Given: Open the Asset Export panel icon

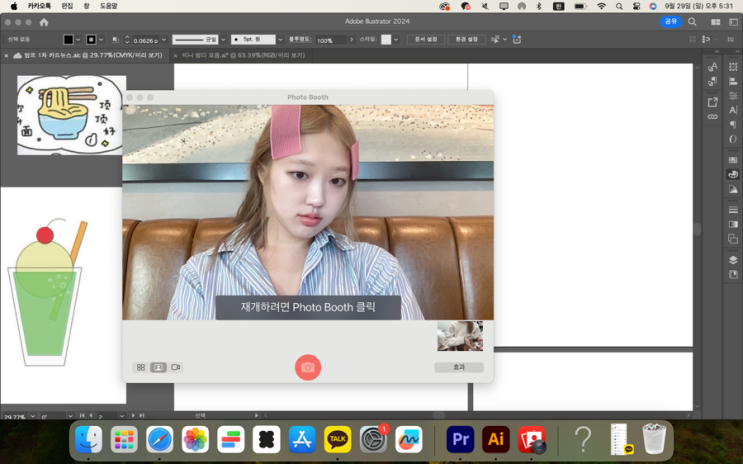Looking at the screenshot, I should (712, 102).
